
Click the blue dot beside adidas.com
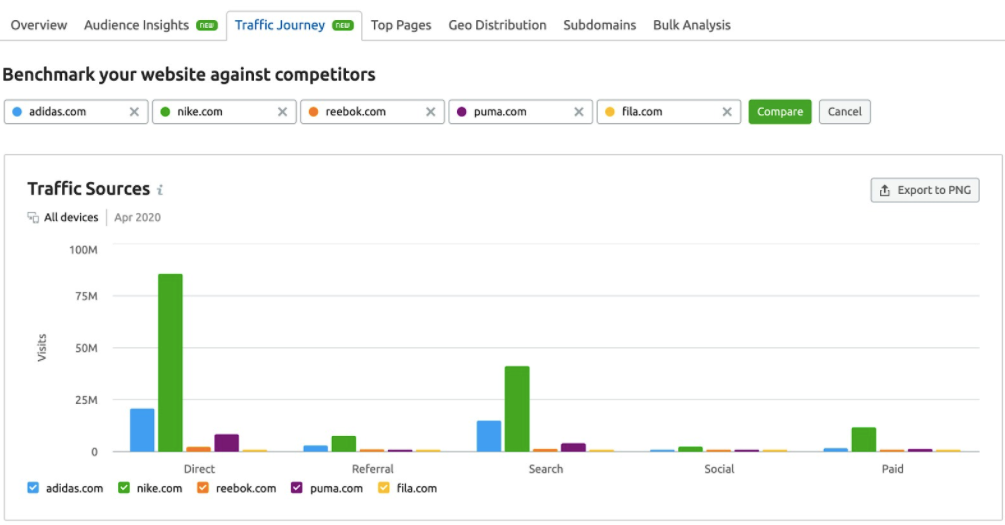click(x=17, y=112)
